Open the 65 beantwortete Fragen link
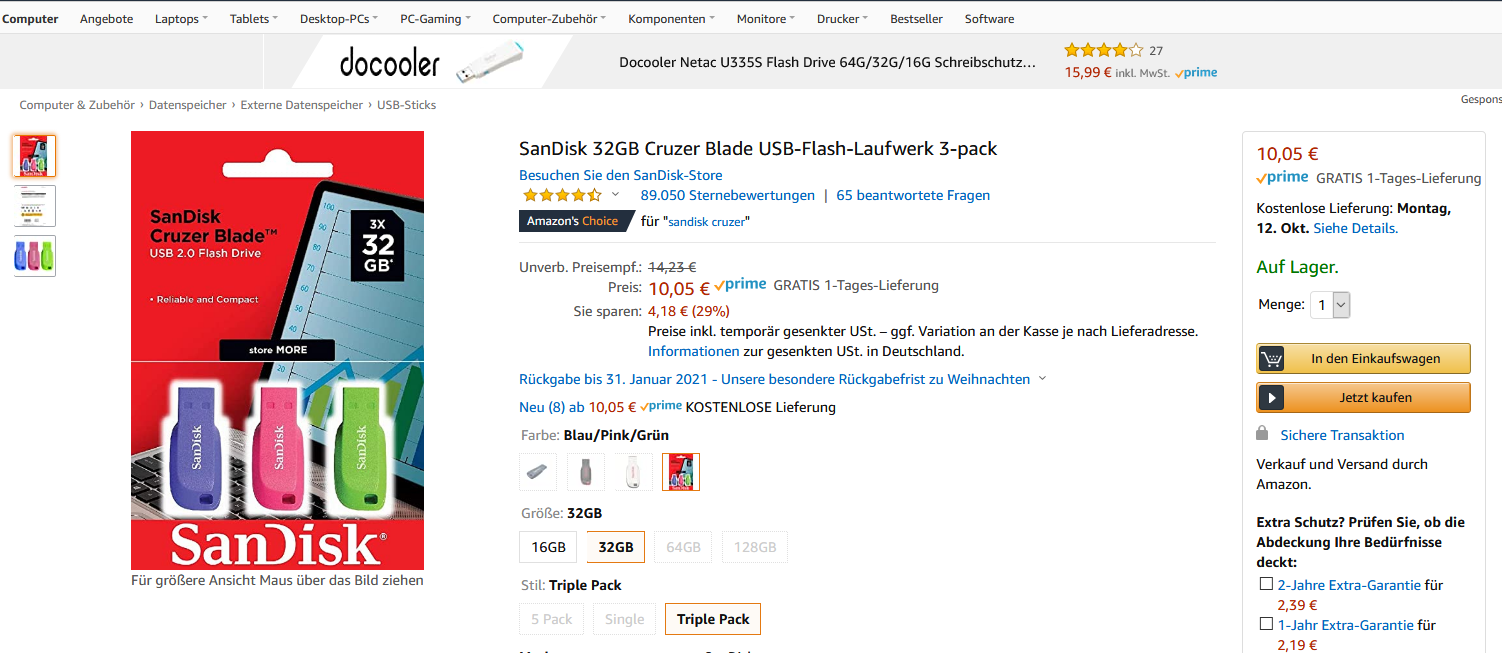 click(x=913, y=195)
